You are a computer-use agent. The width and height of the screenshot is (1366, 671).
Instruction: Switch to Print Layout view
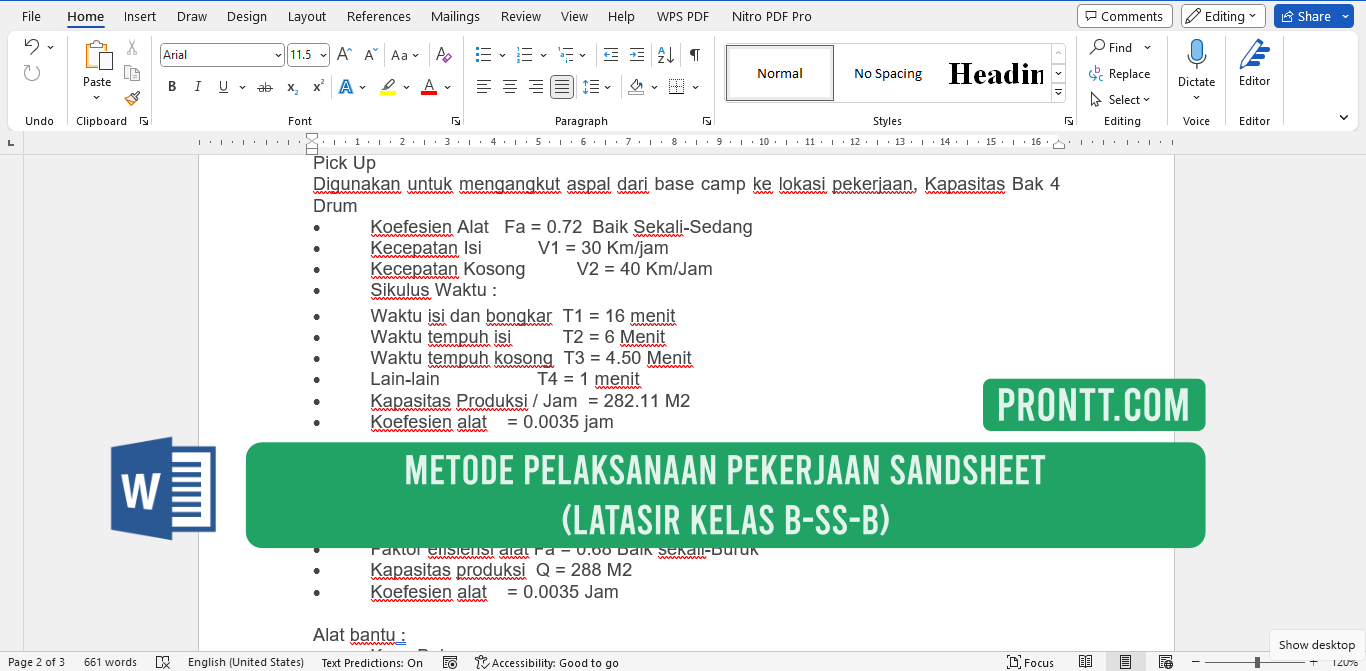tap(1126, 662)
